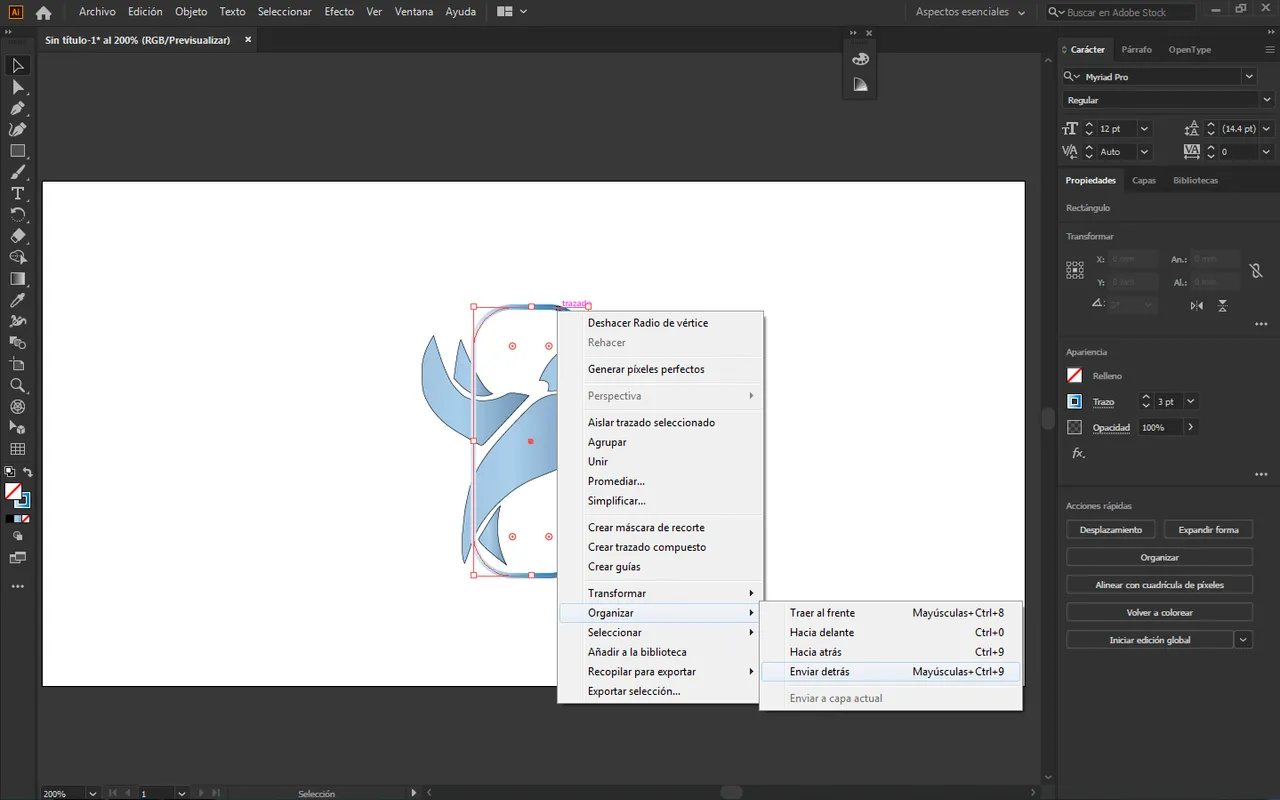Click the Volver a colorear button
1280x800 pixels.
(1160, 612)
